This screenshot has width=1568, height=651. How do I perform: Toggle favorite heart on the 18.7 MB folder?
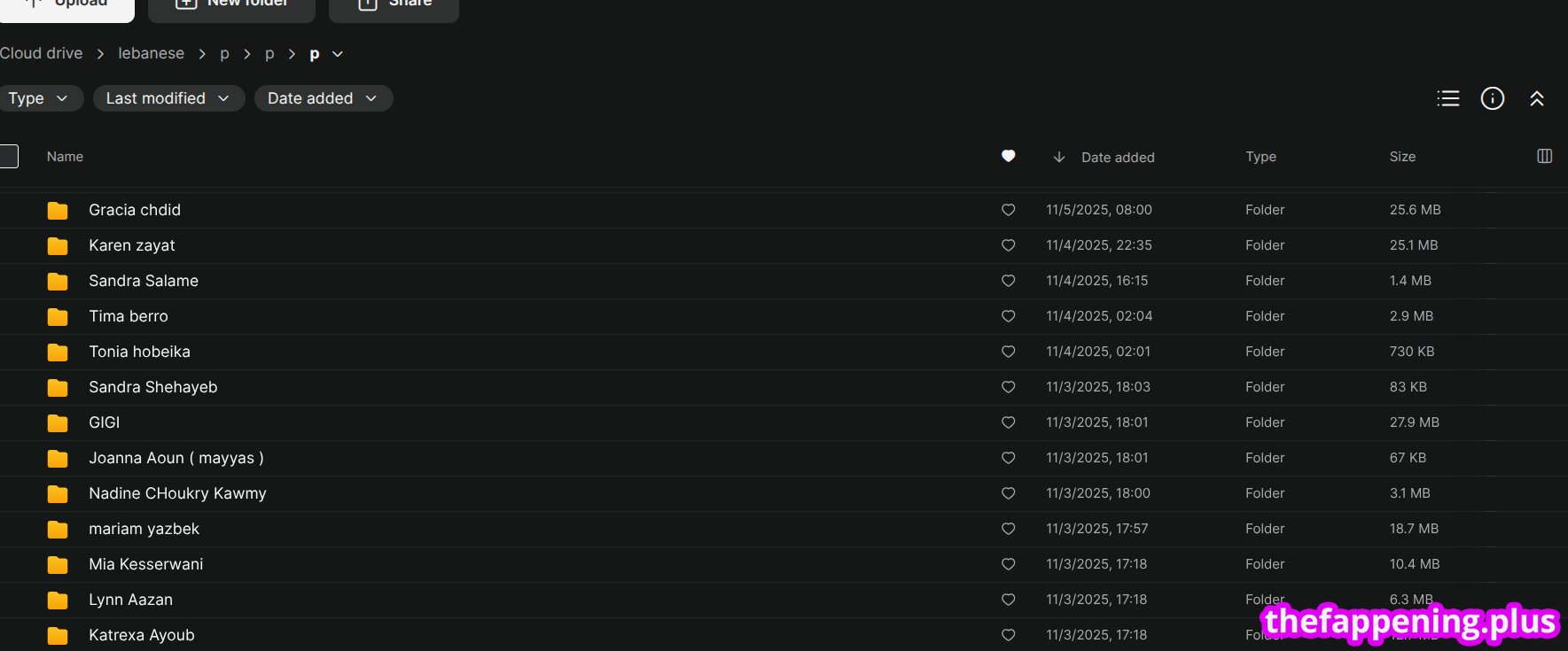pyautogui.click(x=1008, y=529)
